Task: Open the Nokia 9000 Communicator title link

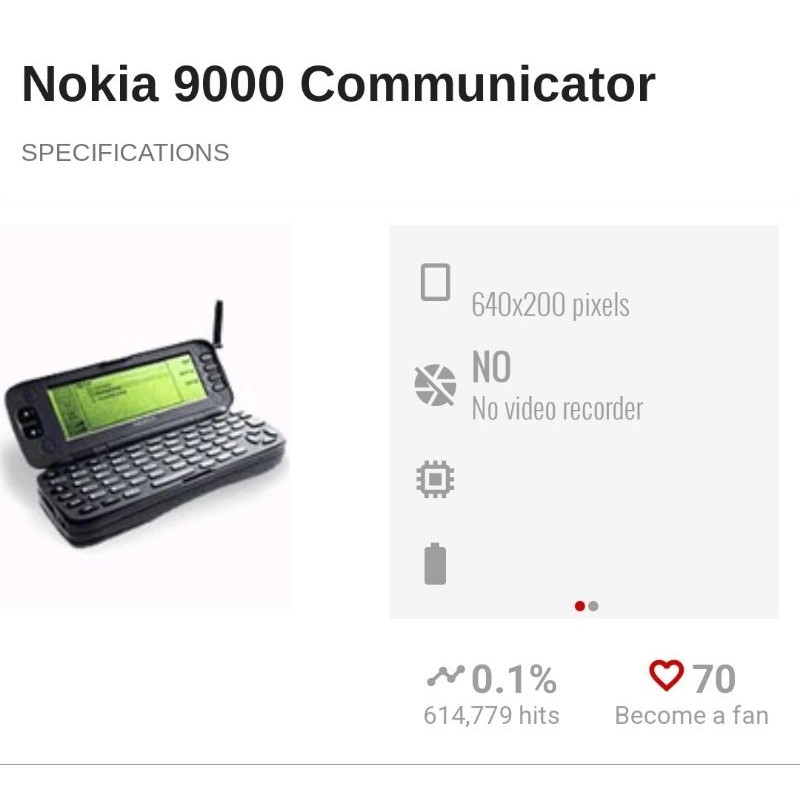Action: (338, 85)
